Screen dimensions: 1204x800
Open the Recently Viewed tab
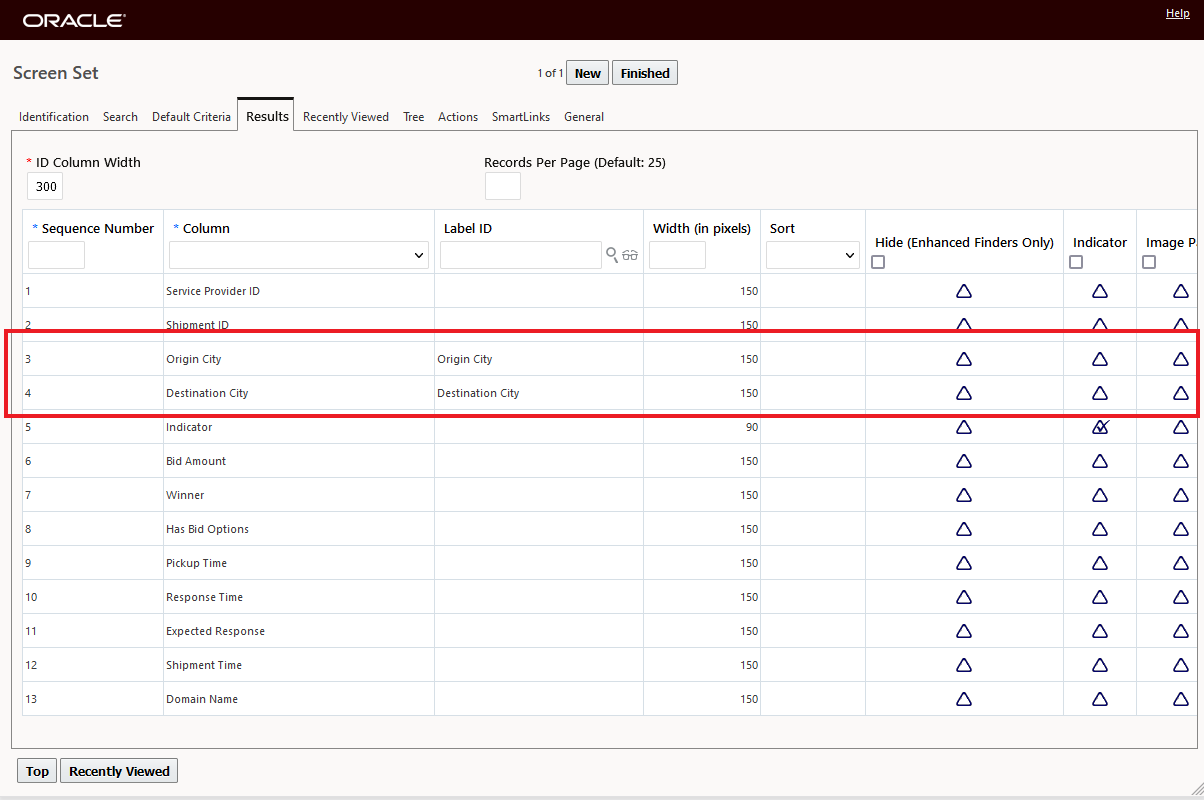tap(346, 117)
